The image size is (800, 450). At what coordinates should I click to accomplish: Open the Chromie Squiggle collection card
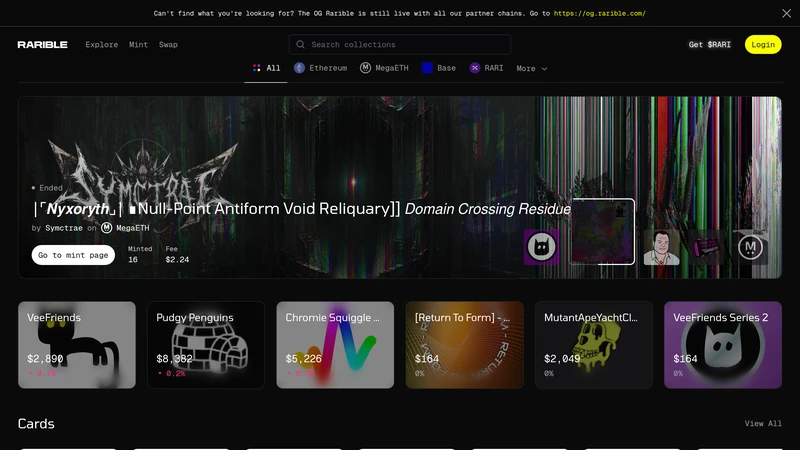click(335, 345)
